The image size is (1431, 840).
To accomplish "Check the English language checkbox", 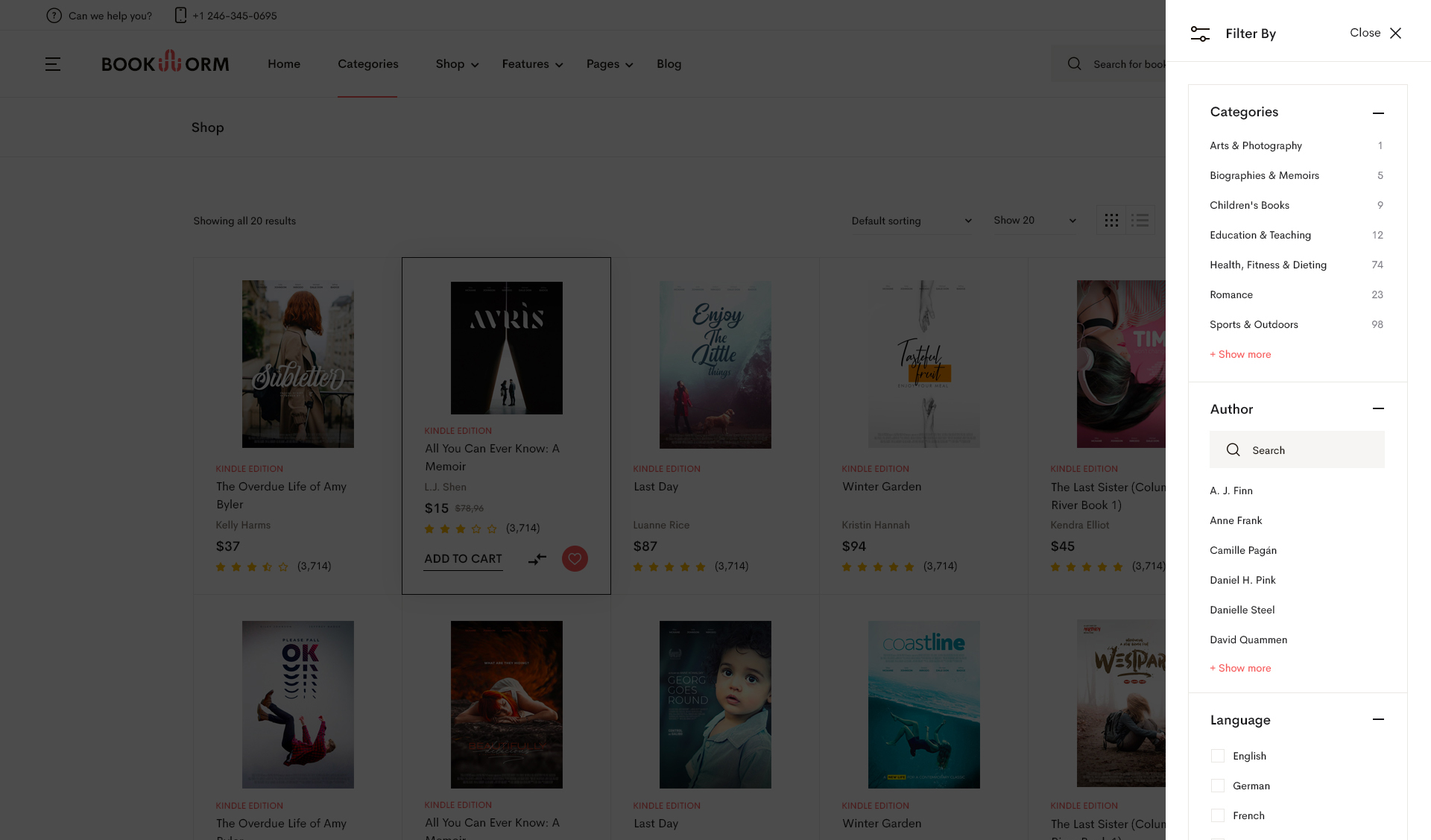I will point(1218,756).
